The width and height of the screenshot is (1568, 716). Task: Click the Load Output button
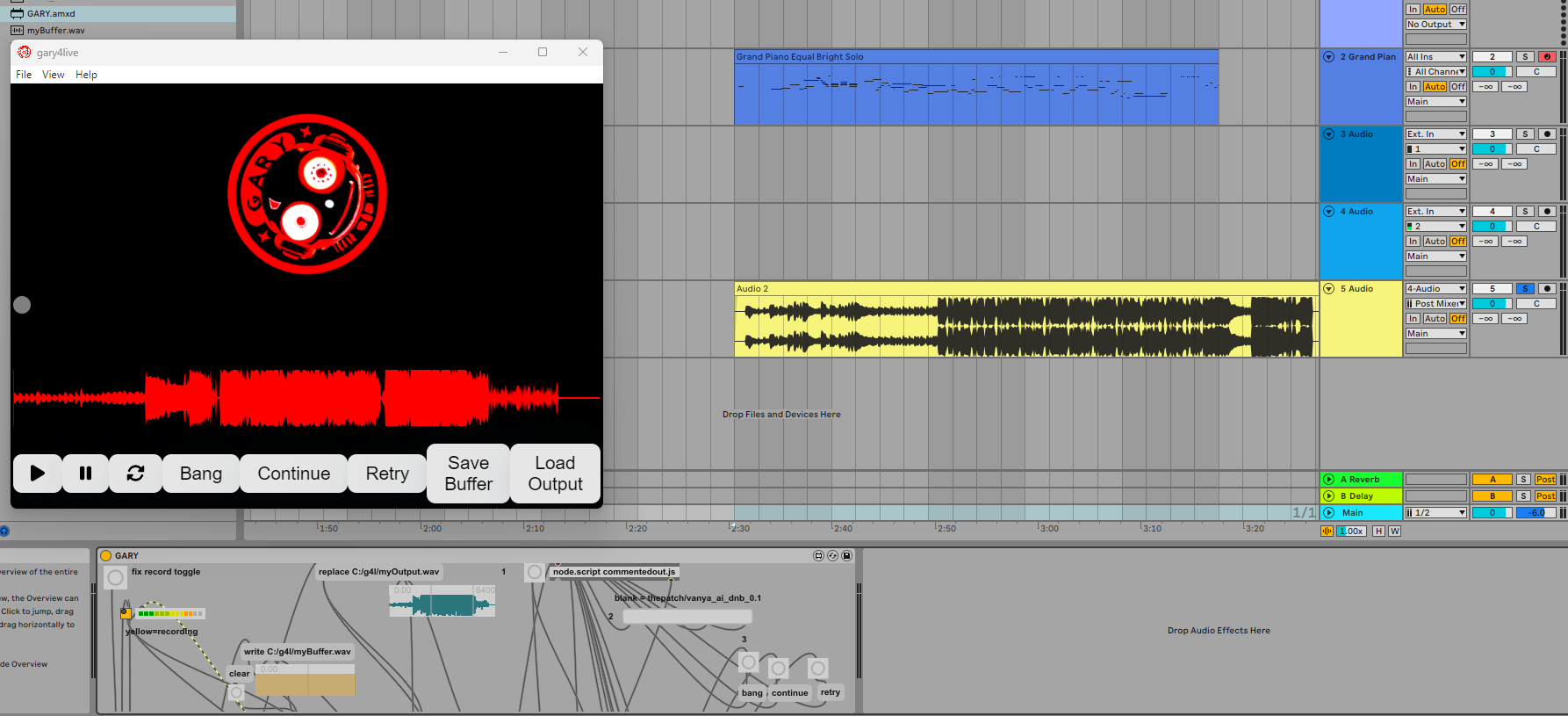[x=555, y=474]
